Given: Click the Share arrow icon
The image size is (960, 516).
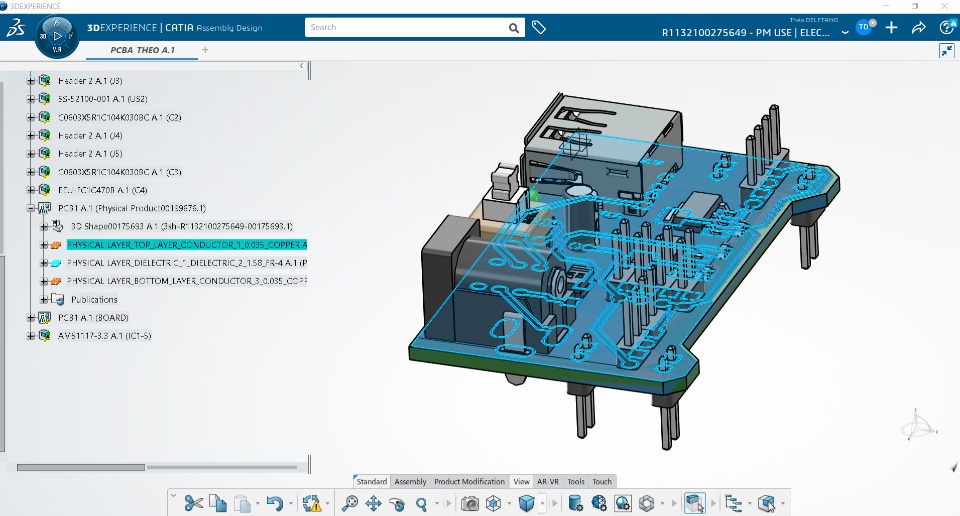Looking at the screenshot, I should [x=918, y=28].
